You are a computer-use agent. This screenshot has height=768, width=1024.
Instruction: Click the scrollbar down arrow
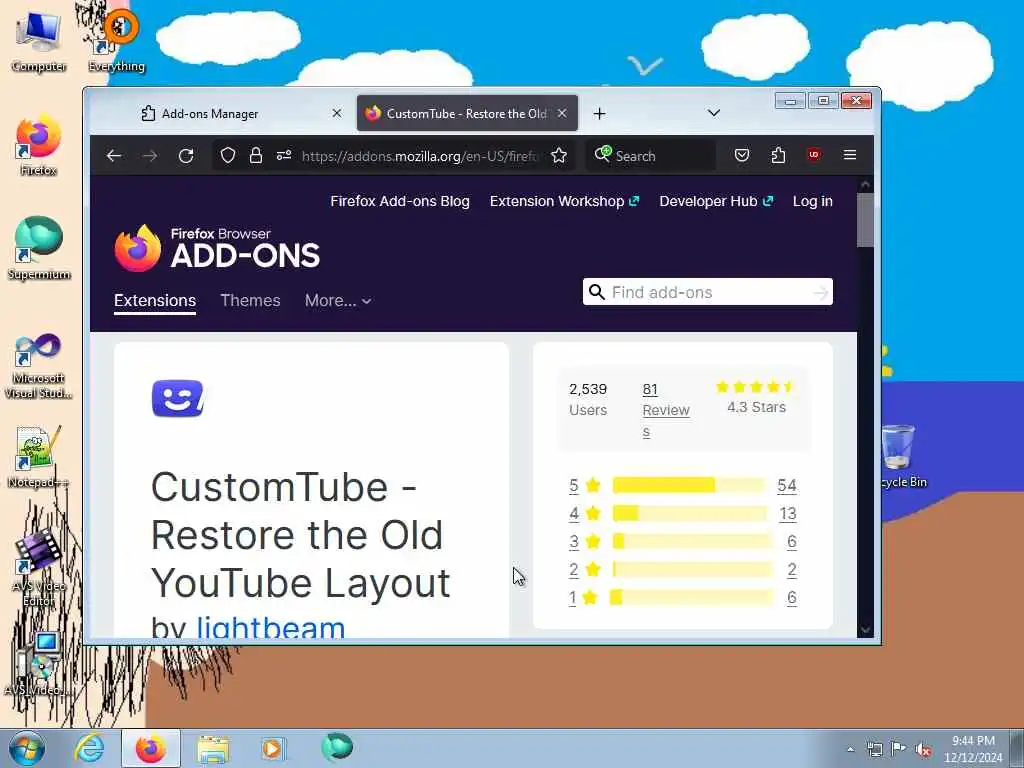[x=865, y=630]
